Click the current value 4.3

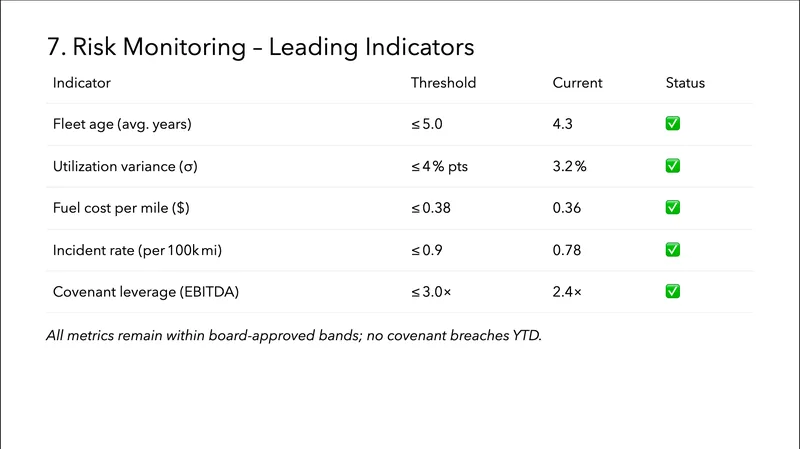(x=563, y=125)
